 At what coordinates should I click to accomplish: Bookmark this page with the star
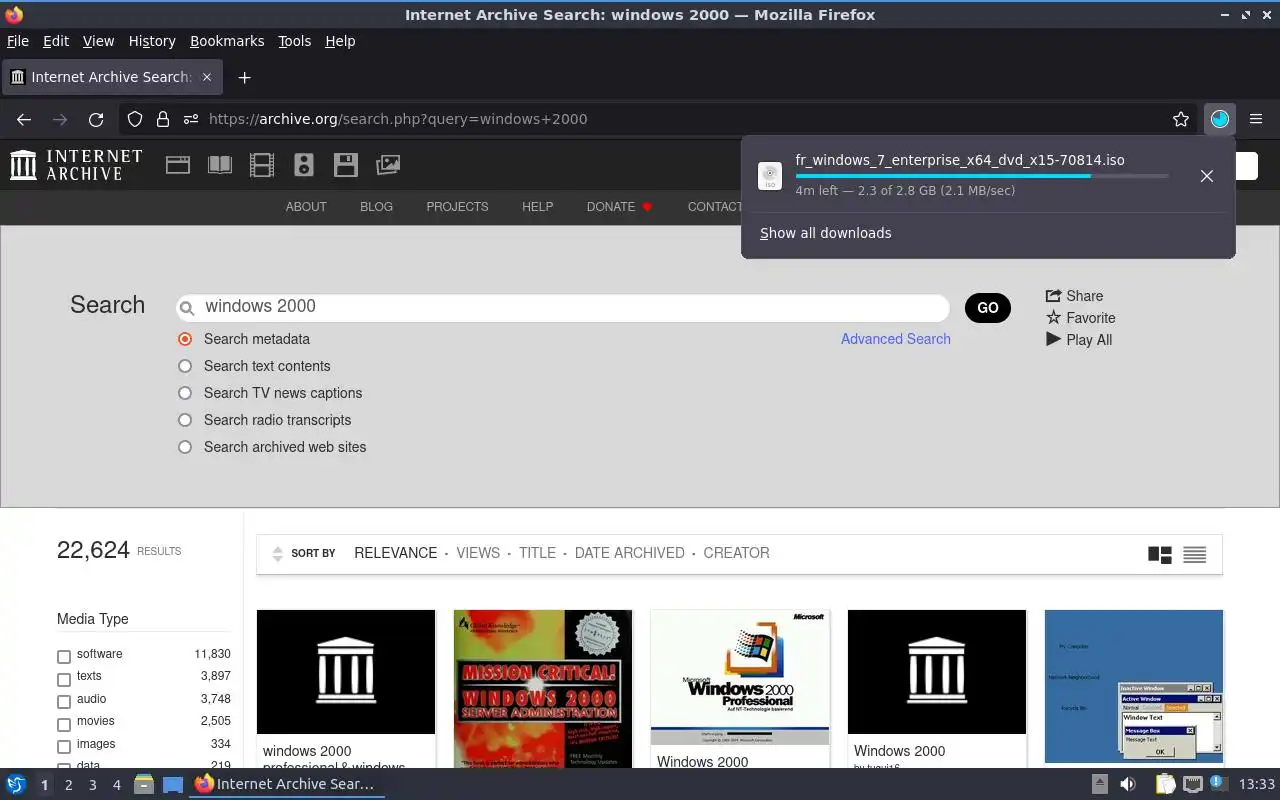[x=1181, y=119]
